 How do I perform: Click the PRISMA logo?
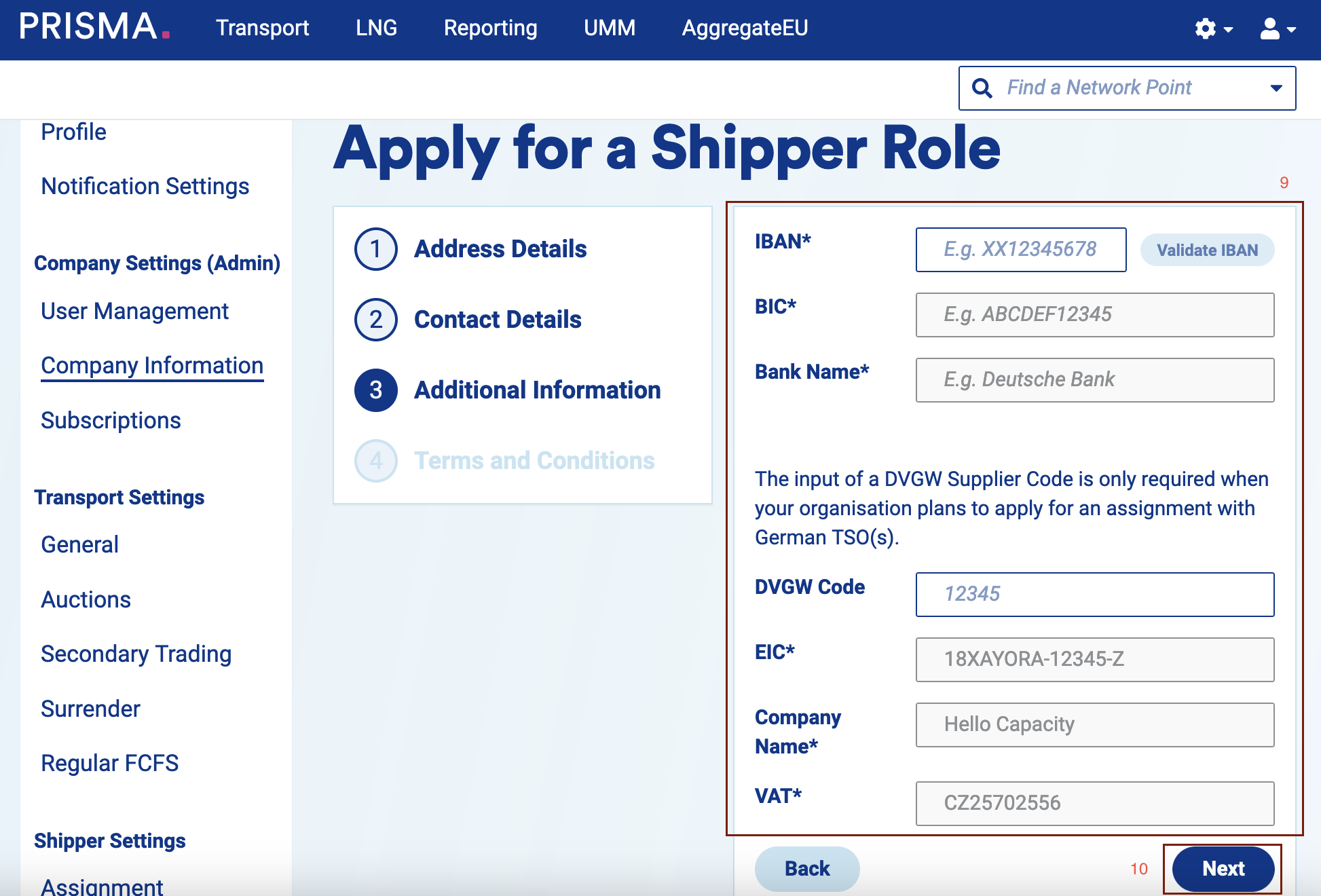point(94,27)
